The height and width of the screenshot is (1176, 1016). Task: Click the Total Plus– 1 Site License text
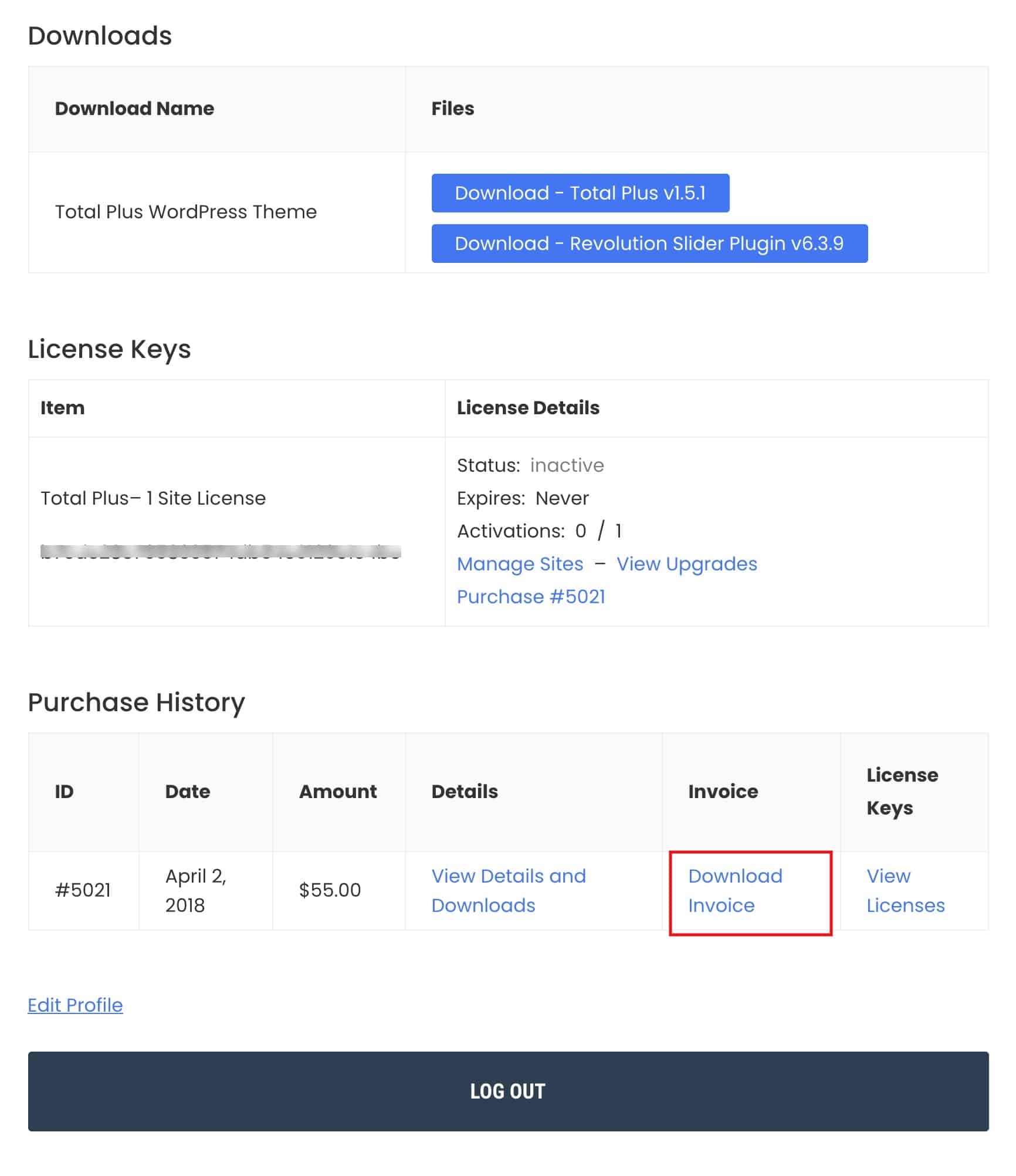coord(153,498)
